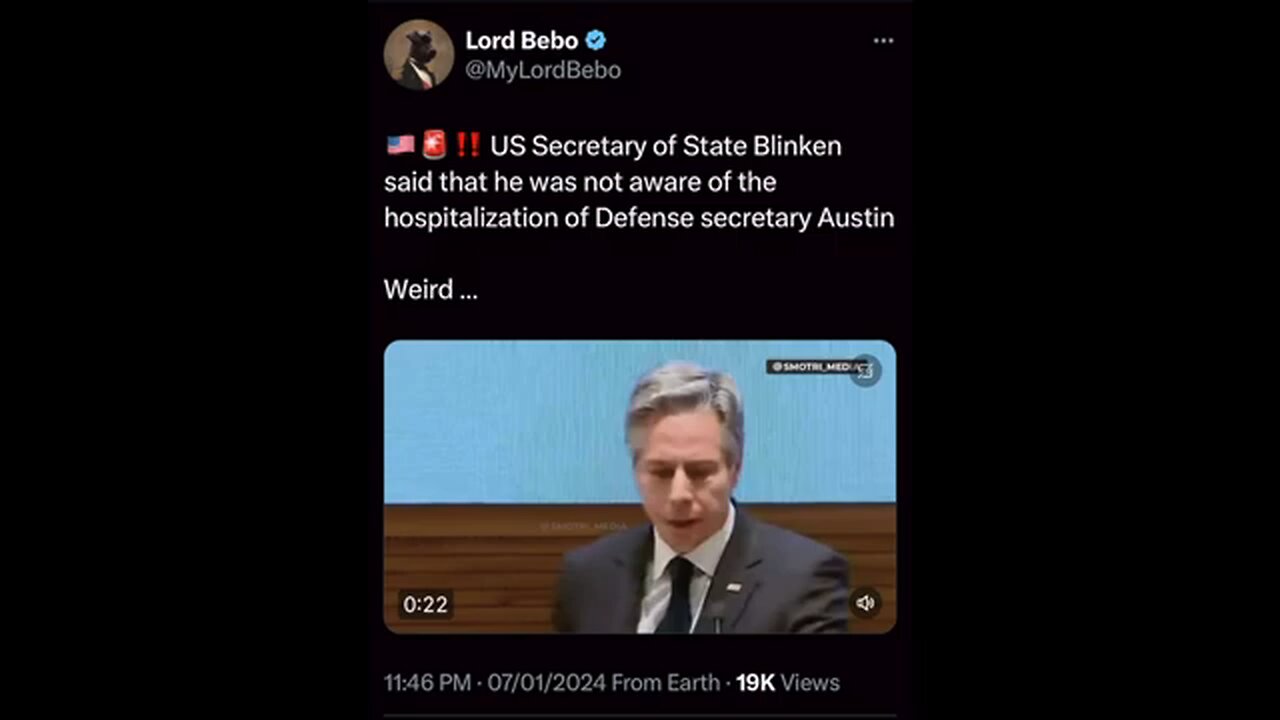
Task: Click the US flag emoji
Action: (400, 146)
